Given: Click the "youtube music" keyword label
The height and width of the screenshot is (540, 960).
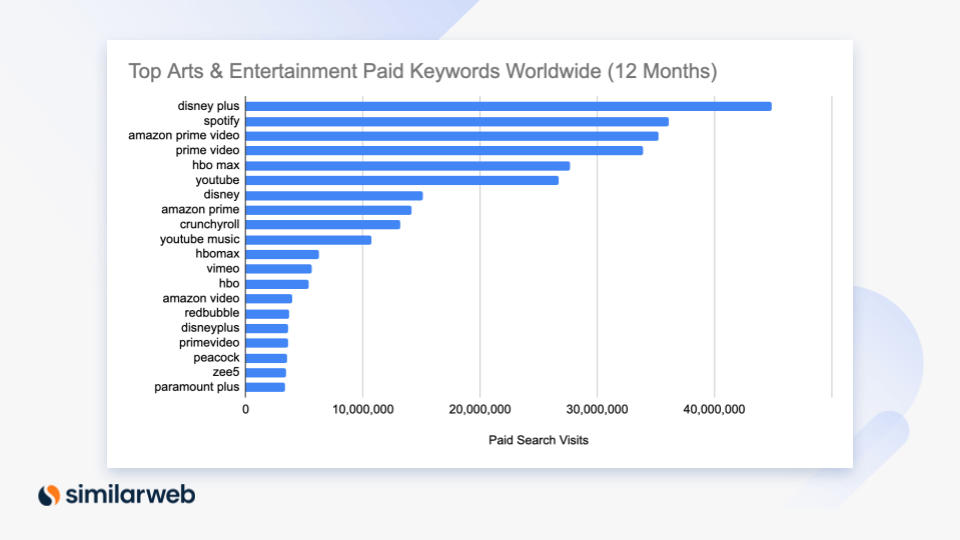Looking at the screenshot, I should tap(200, 239).
